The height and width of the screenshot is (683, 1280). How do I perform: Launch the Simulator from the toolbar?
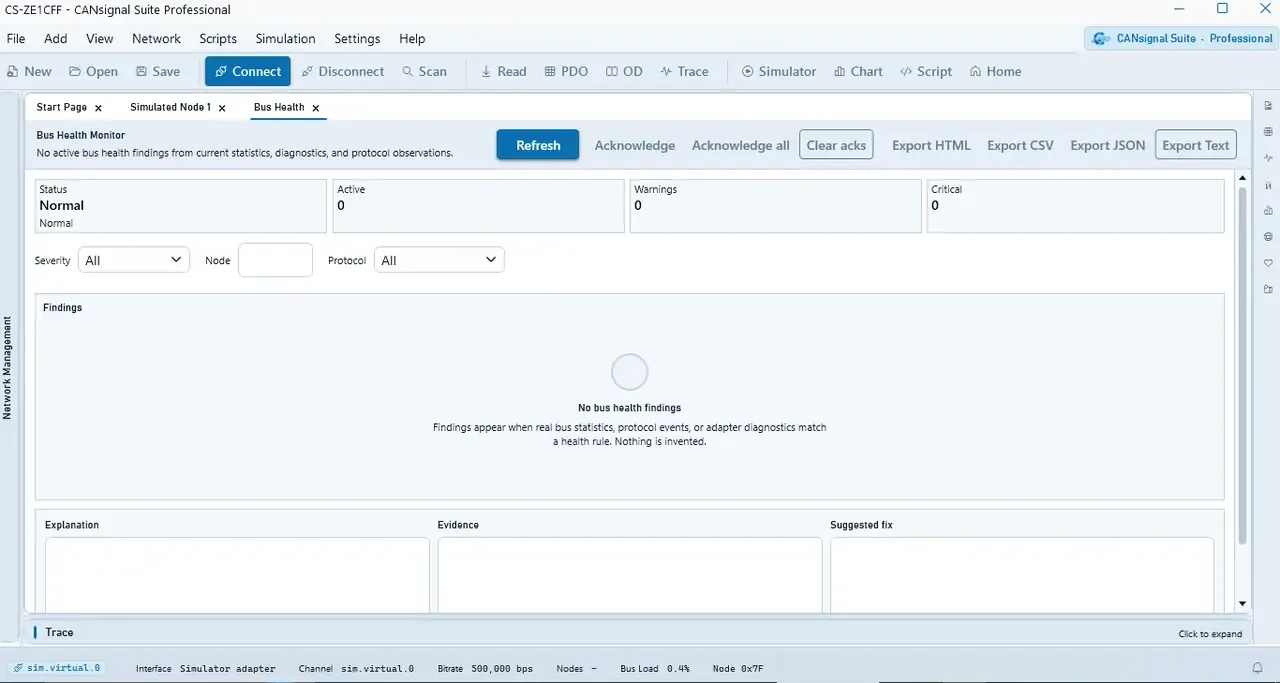coord(779,71)
